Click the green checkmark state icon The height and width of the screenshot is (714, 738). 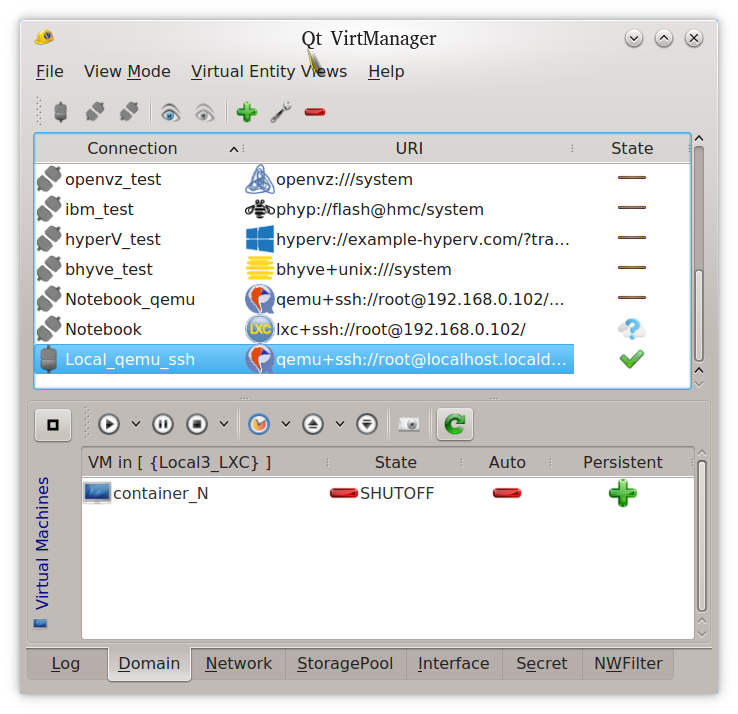pyautogui.click(x=632, y=359)
